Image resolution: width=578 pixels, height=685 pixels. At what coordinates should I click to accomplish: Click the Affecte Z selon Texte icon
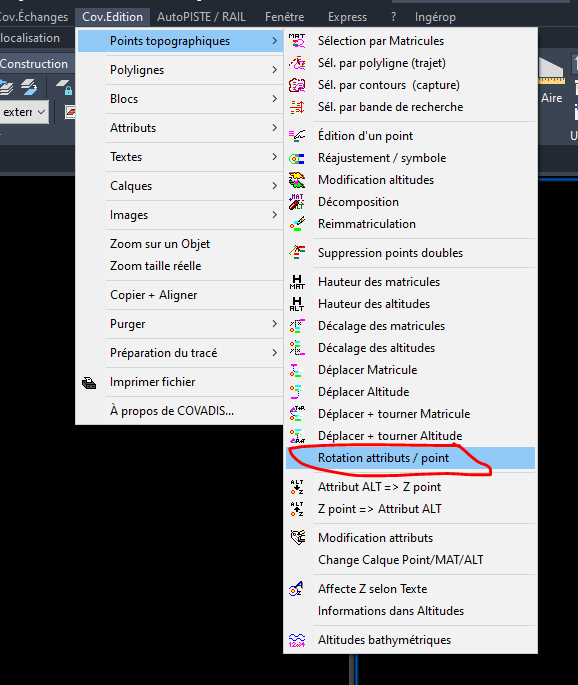[x=297, y=588]
